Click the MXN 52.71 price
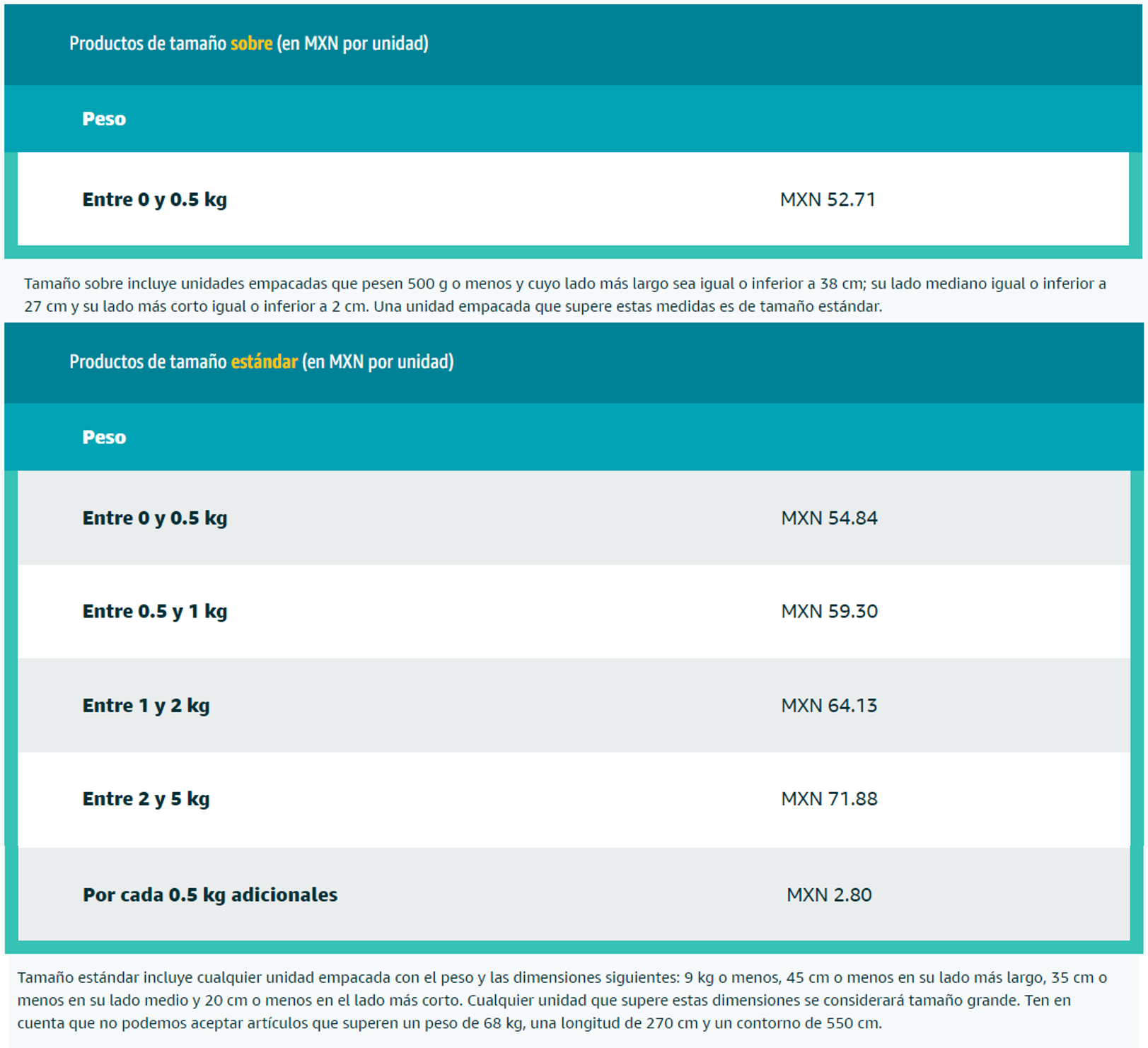This screenshot has height=1048, width=1148. click(828, 199)
